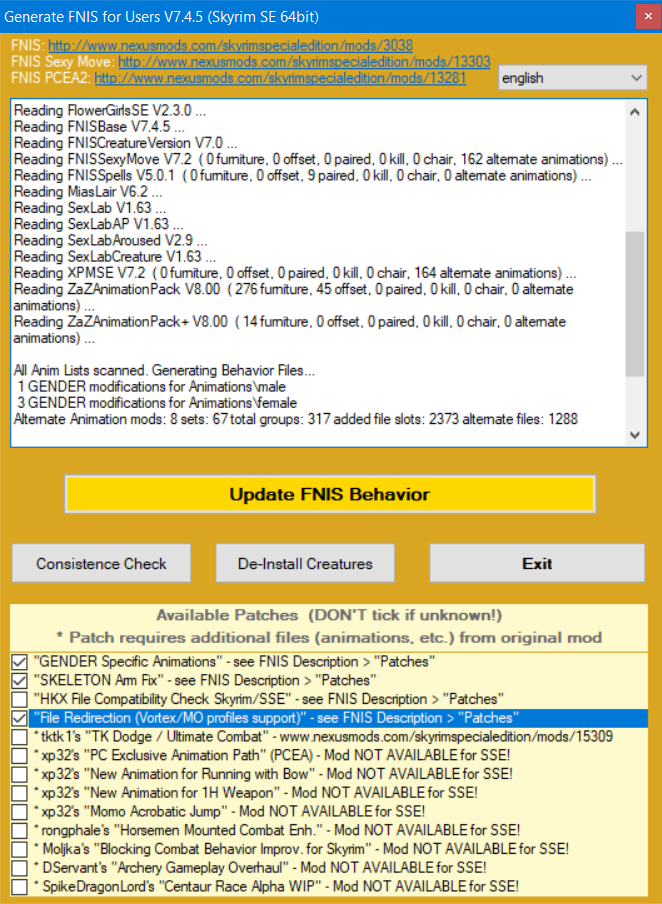
Task: Close the Generate FNIS for Users window
Action: 649,17
